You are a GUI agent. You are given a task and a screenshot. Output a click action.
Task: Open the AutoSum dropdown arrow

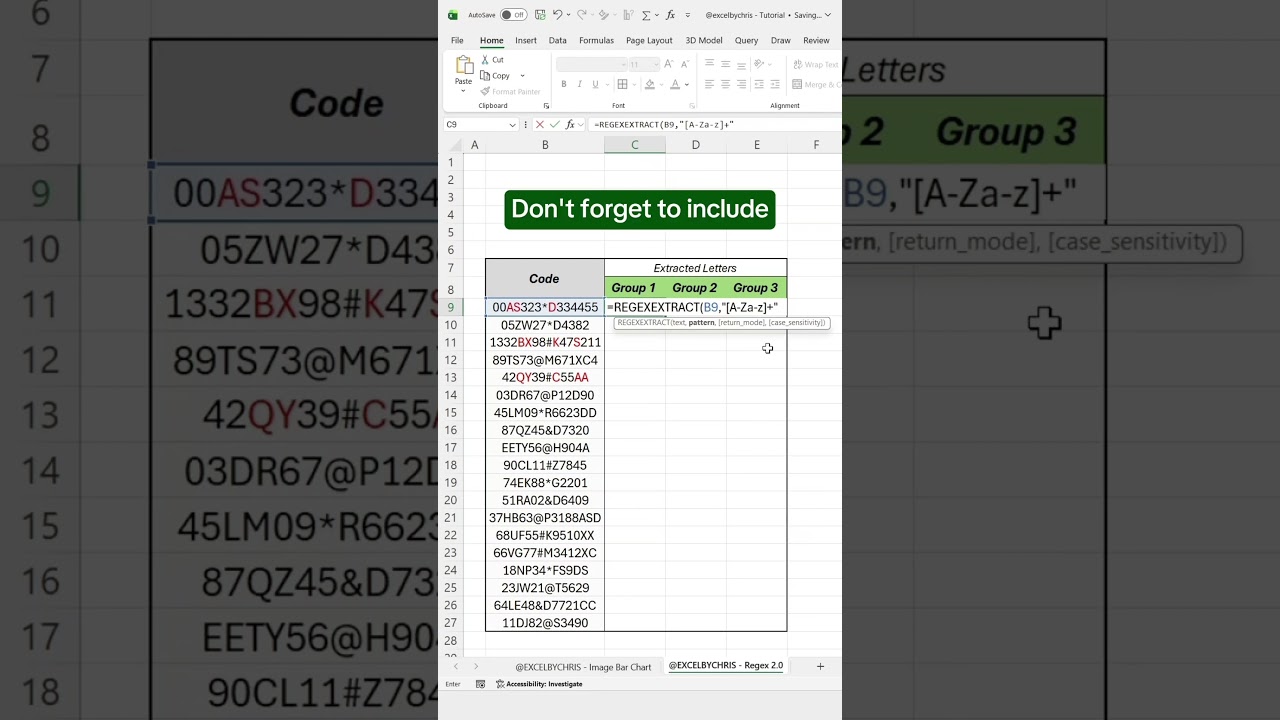(x=657, y=15)
